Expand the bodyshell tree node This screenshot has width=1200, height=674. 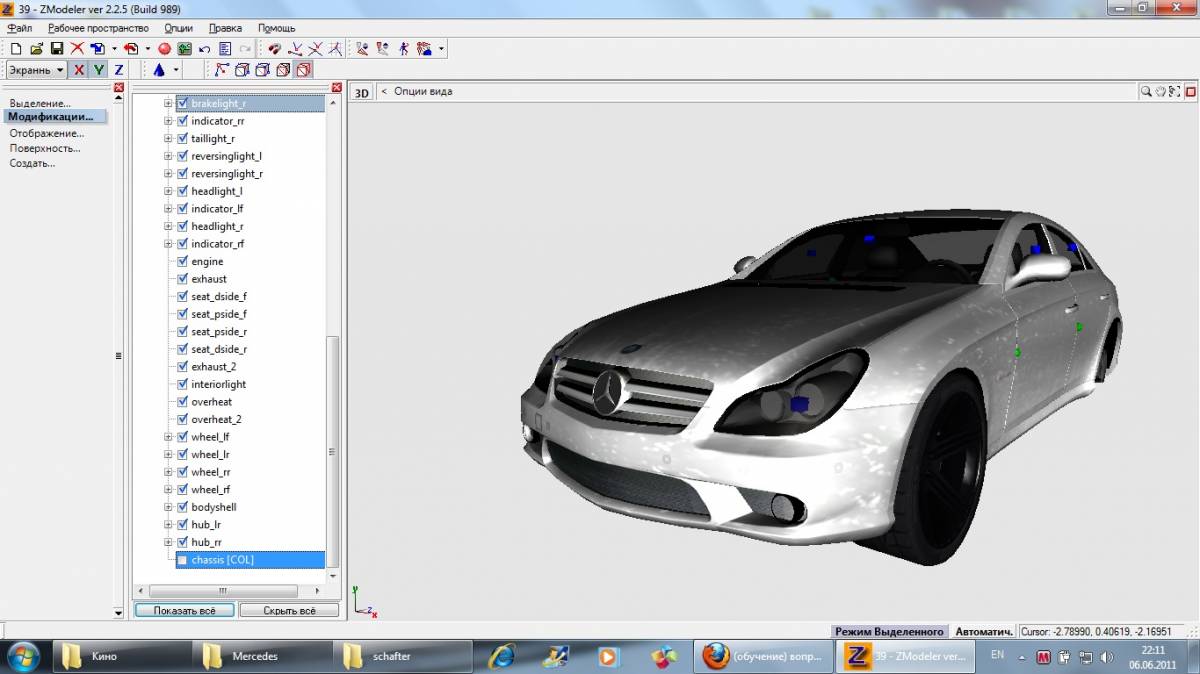168,507
